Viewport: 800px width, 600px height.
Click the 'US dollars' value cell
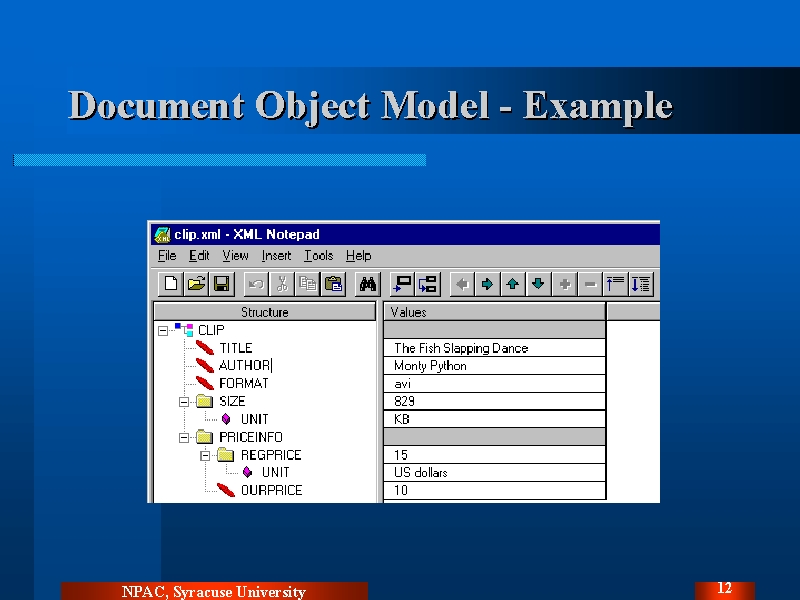(494, 472)
